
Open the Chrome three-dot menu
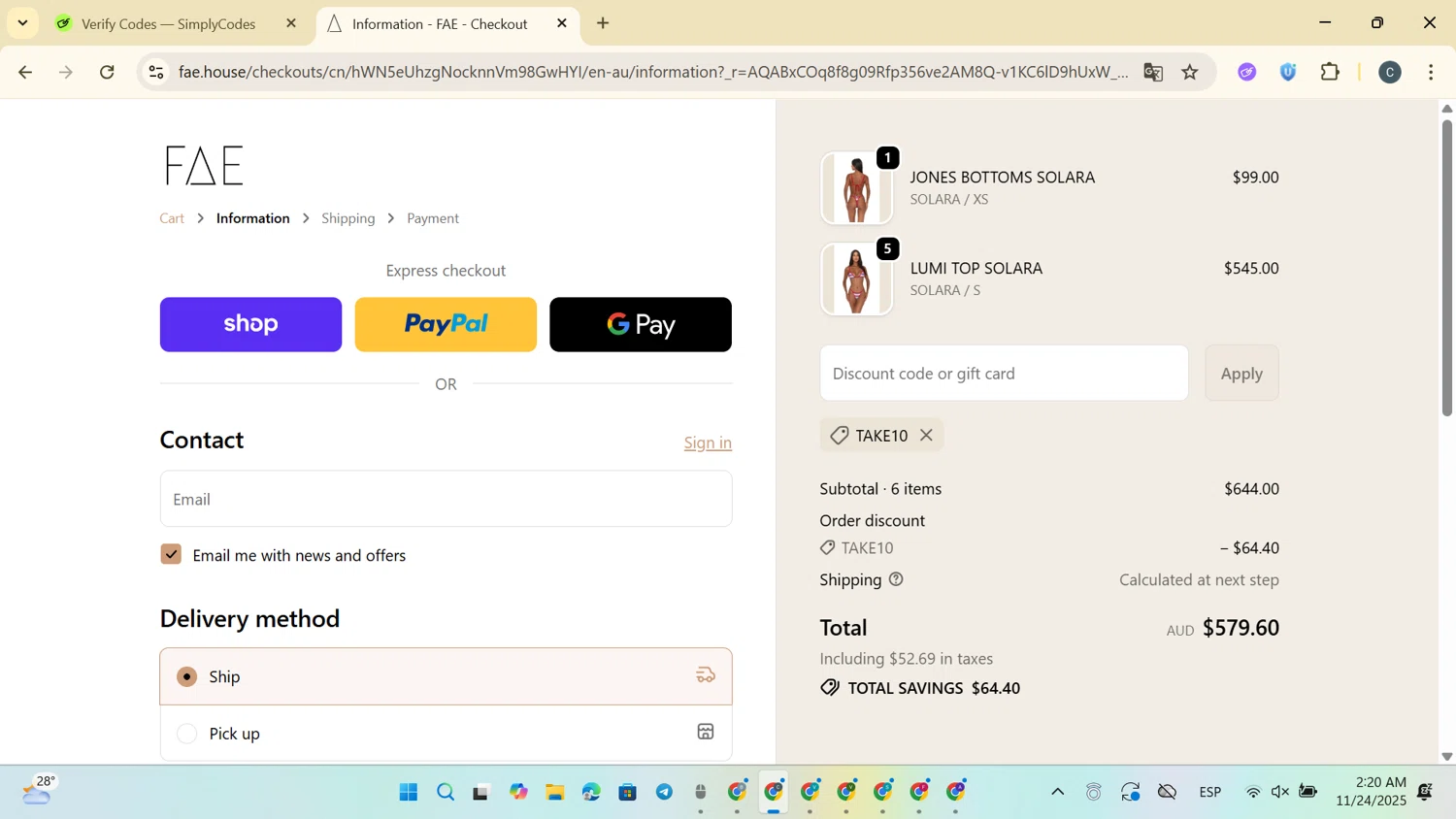pos(1431,72)
